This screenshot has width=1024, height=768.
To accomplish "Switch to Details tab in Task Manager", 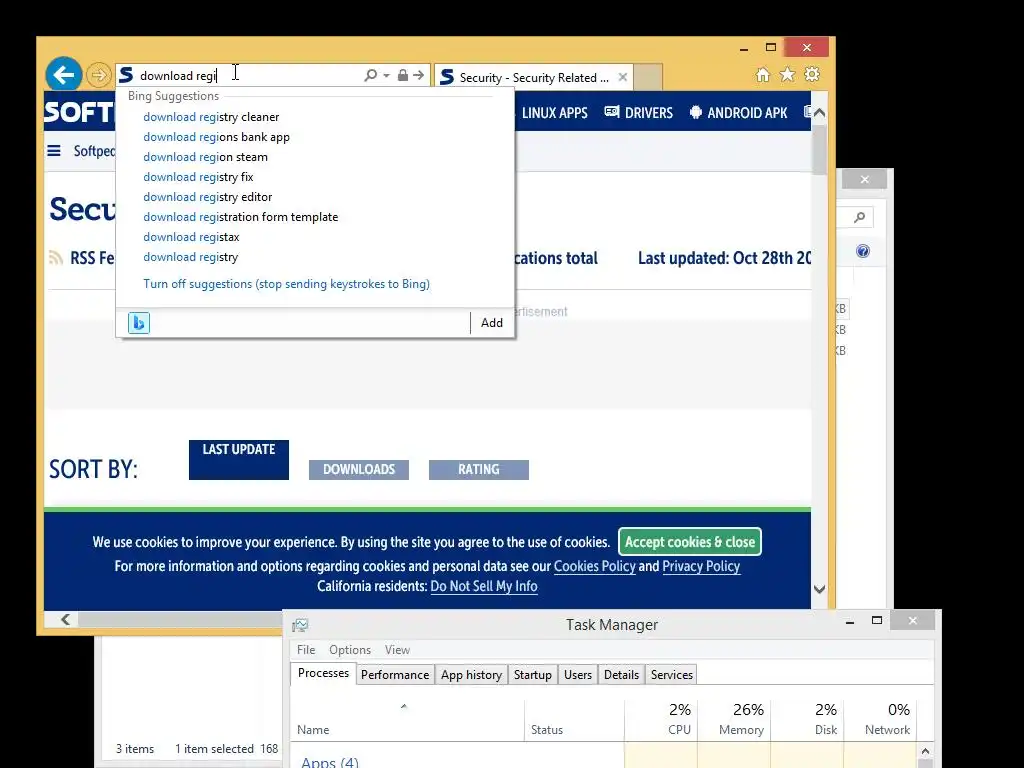I will click(621, 675).
